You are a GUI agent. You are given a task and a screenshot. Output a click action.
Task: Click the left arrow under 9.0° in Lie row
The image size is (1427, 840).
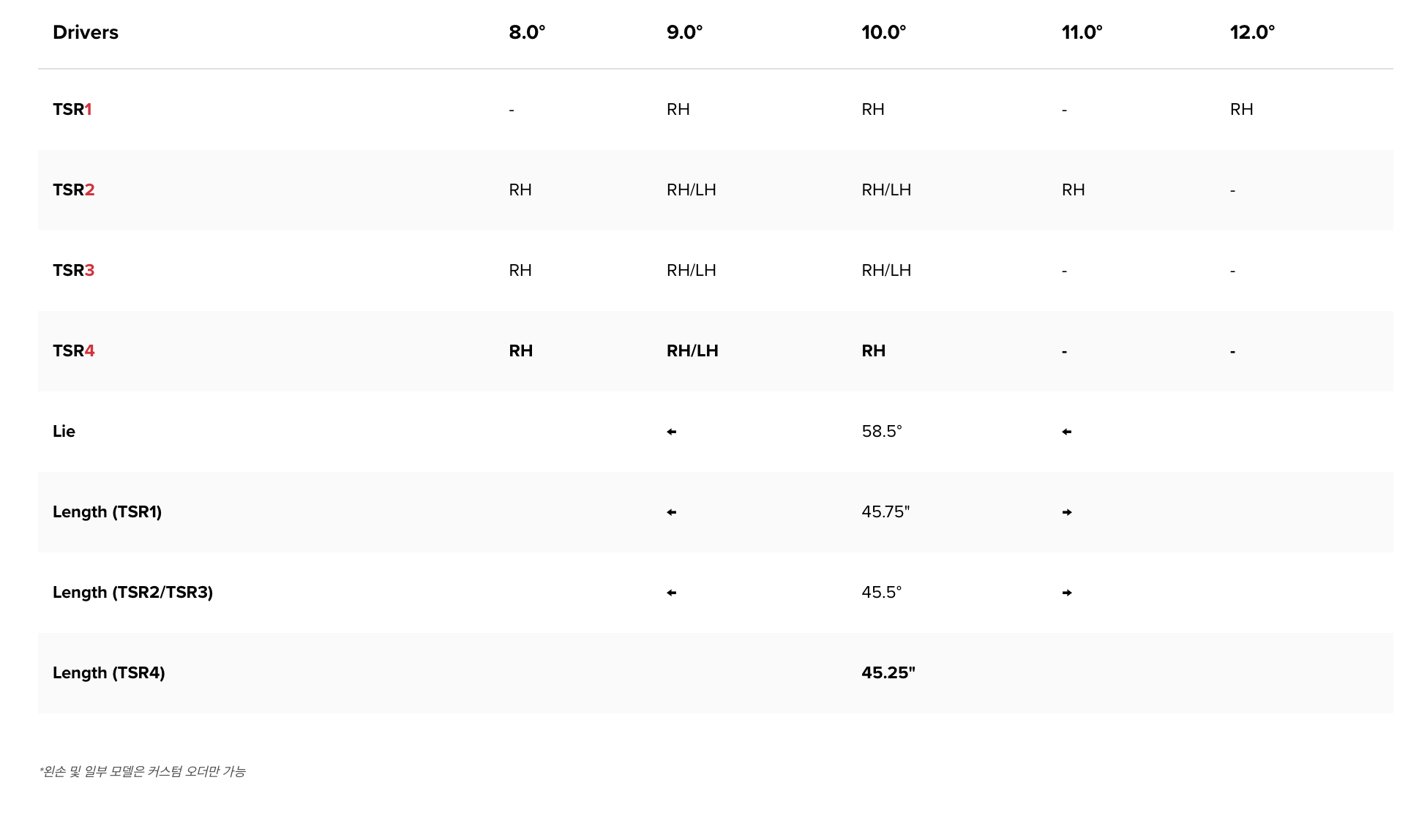click(x=671, y=432)
